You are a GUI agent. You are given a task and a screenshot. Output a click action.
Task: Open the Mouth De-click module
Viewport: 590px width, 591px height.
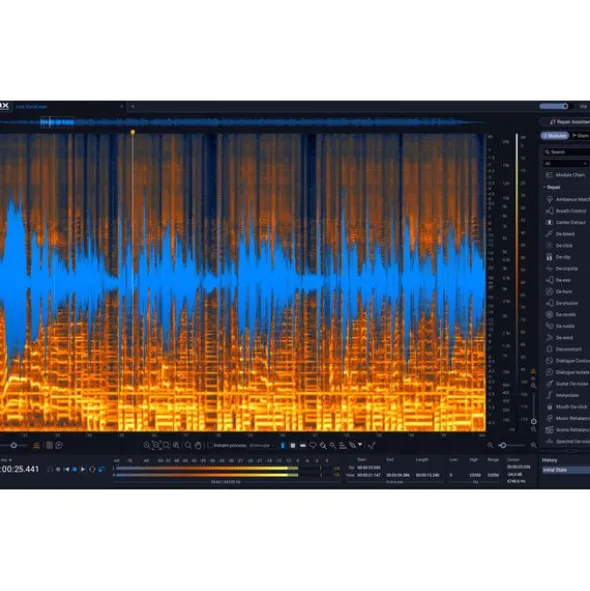568,407
